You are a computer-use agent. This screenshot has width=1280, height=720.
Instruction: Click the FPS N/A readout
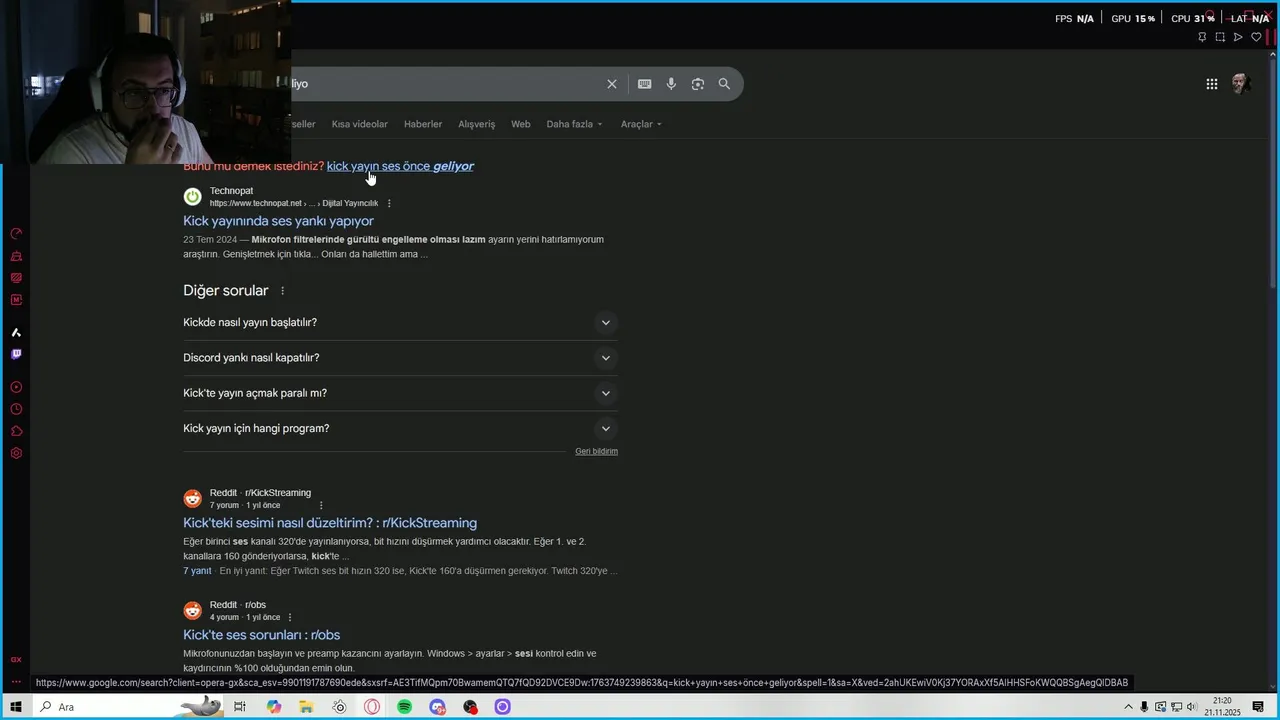click(x=1074, y=18)
